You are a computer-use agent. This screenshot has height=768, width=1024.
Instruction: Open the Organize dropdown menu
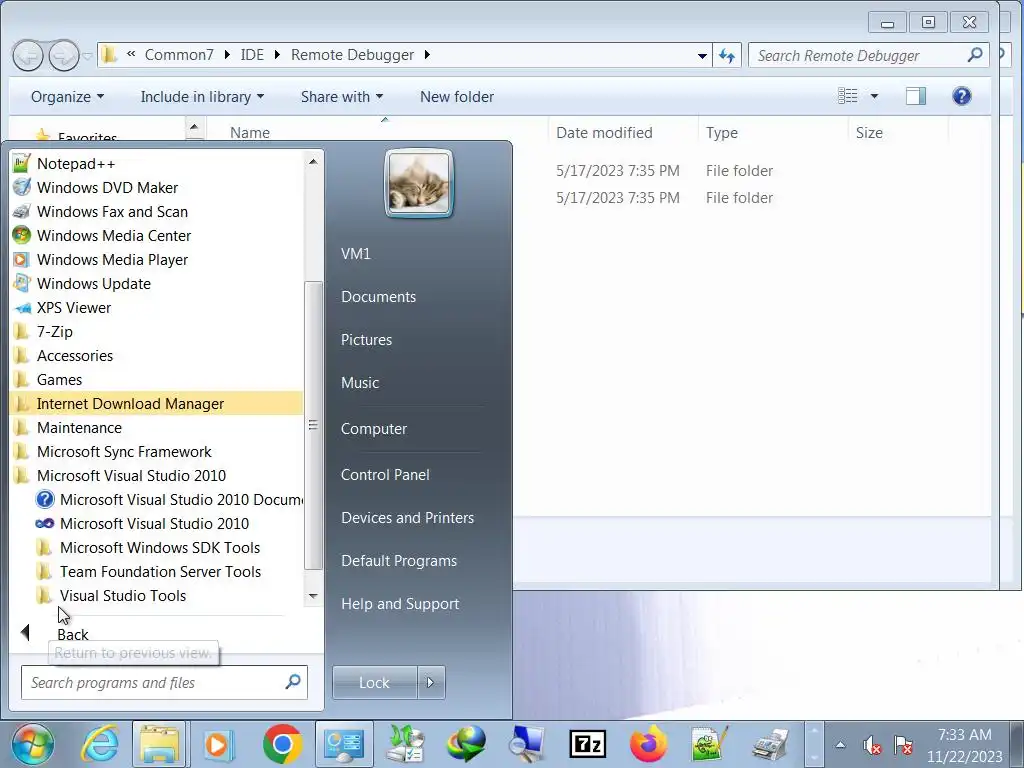coord(67,97)
